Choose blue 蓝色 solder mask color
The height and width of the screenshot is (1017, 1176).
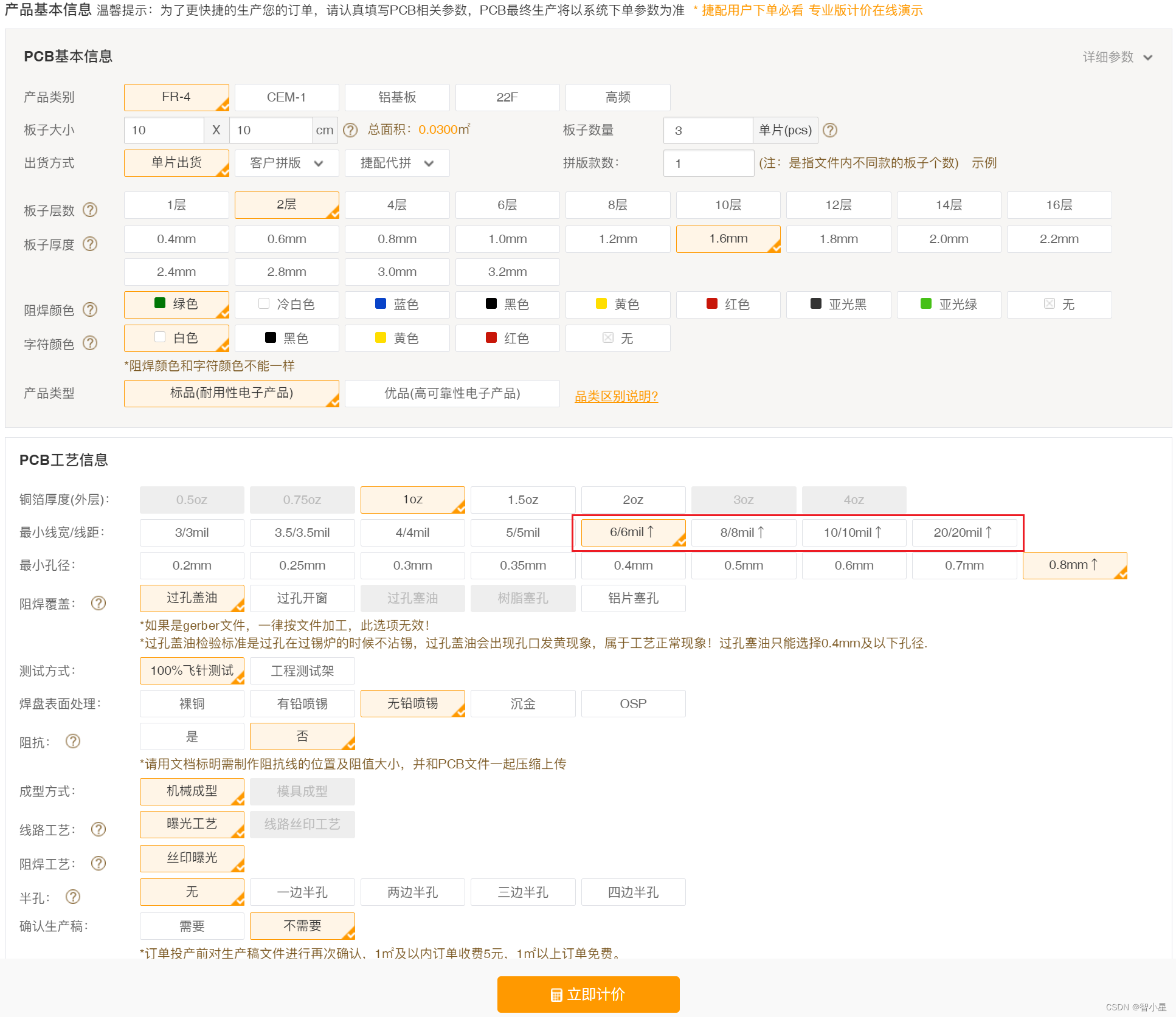[397, 305]
